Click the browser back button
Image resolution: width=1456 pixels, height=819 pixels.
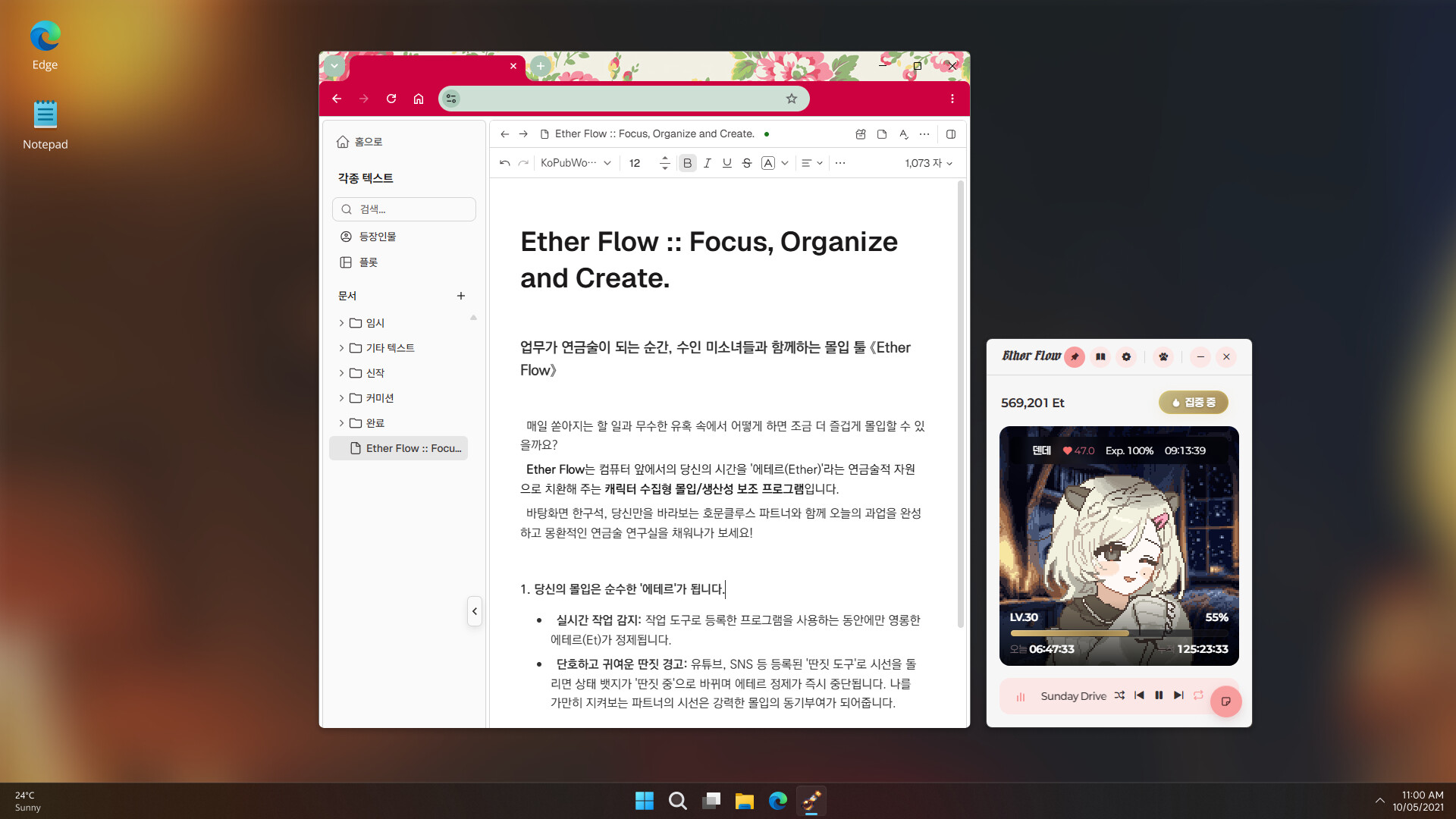pos(337,99)
